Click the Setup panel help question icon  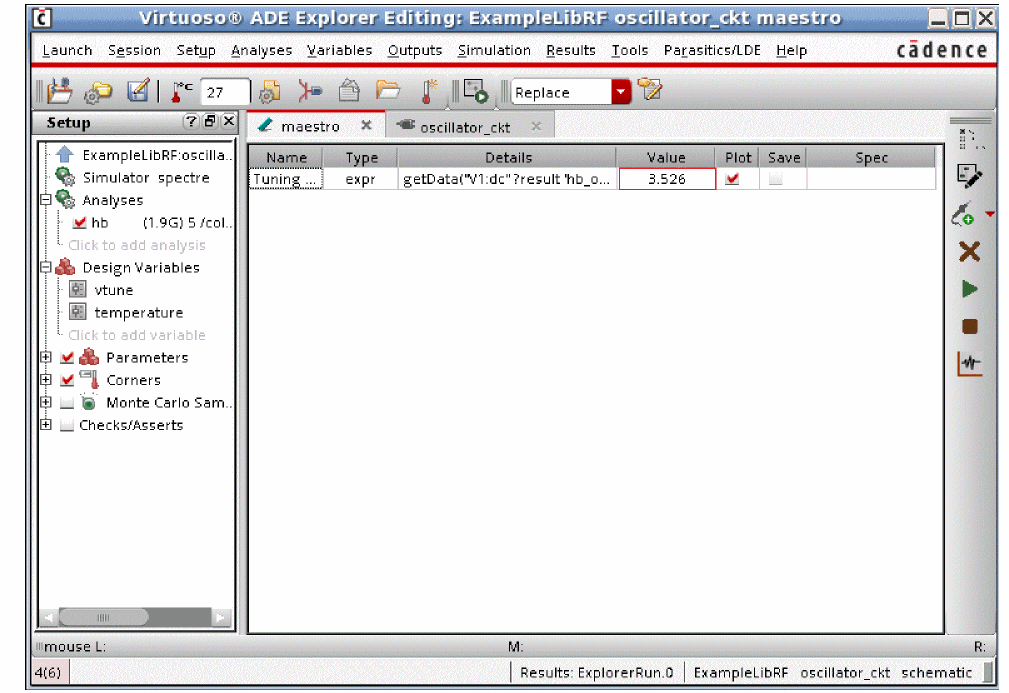click(x=191, y=121)
